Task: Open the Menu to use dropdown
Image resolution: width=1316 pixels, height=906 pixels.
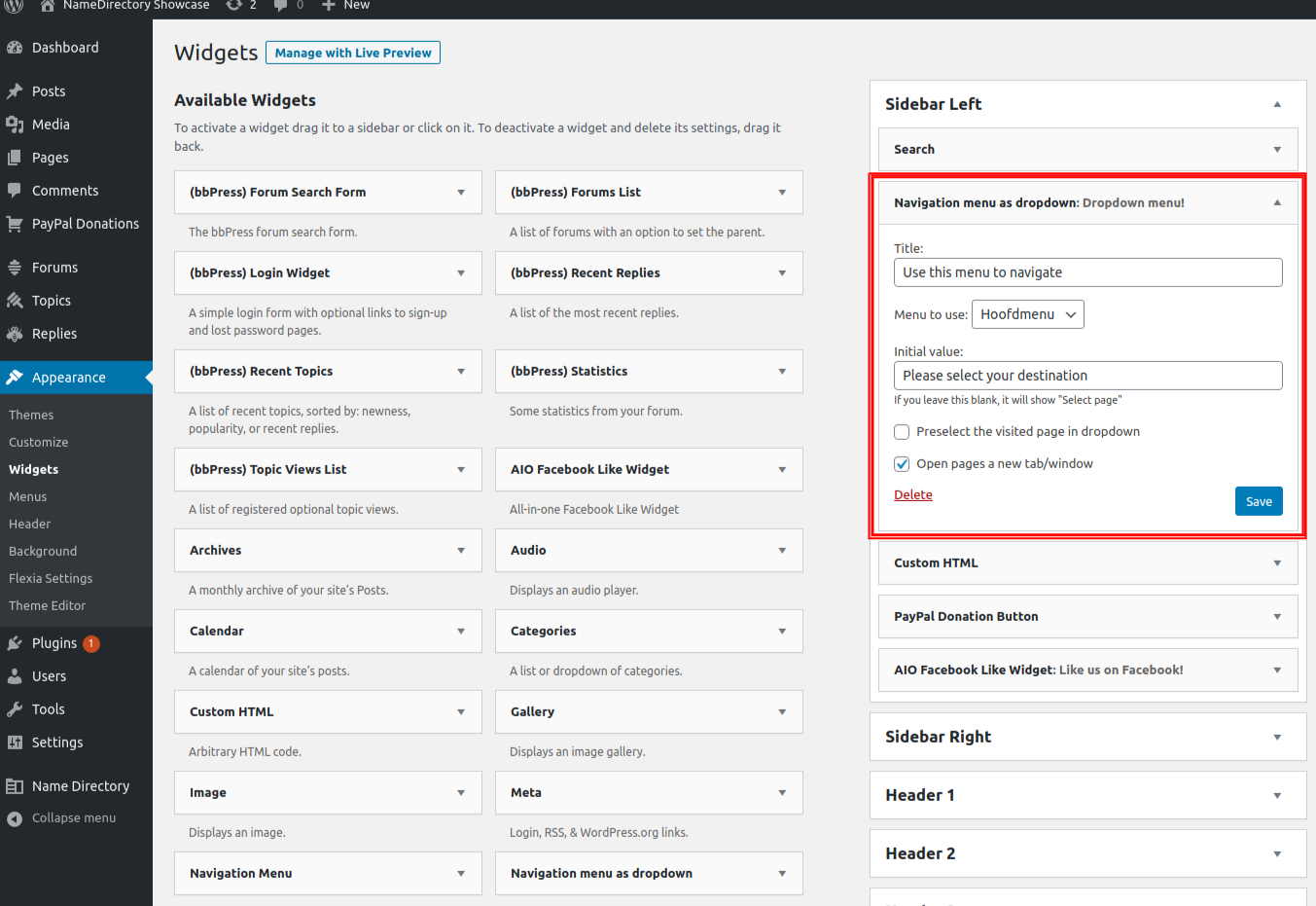Action: (x=1027, y=314)
